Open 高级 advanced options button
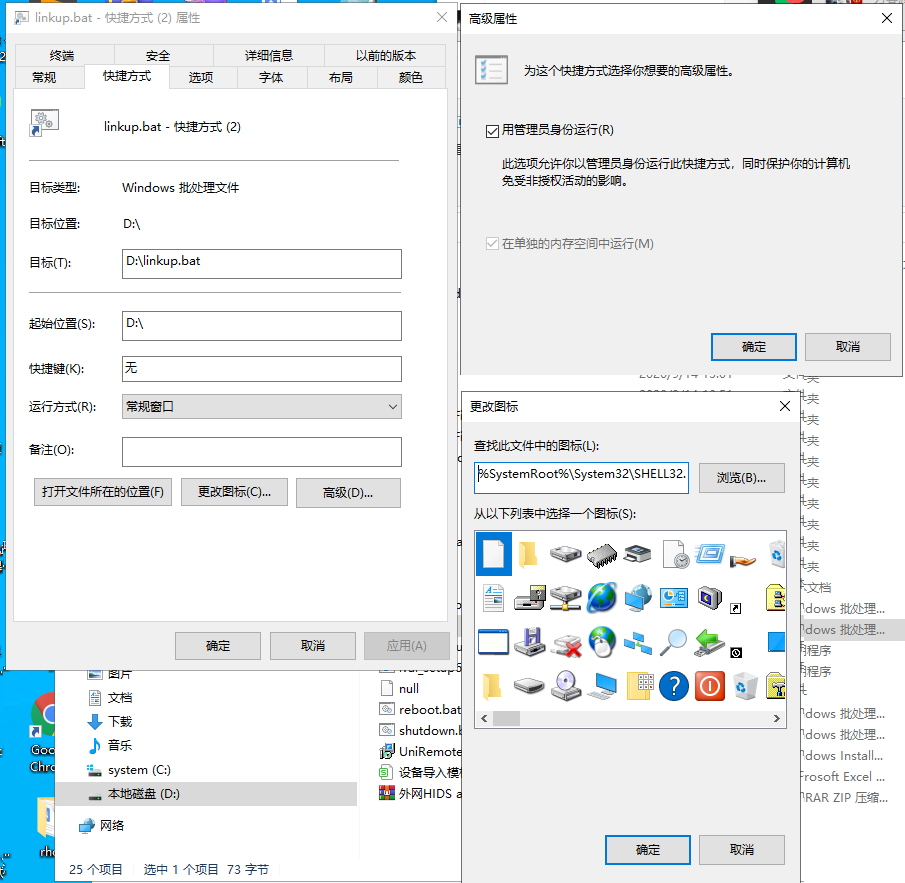The width and height of the screenshot is (905, 883). (x=348, y=493)
